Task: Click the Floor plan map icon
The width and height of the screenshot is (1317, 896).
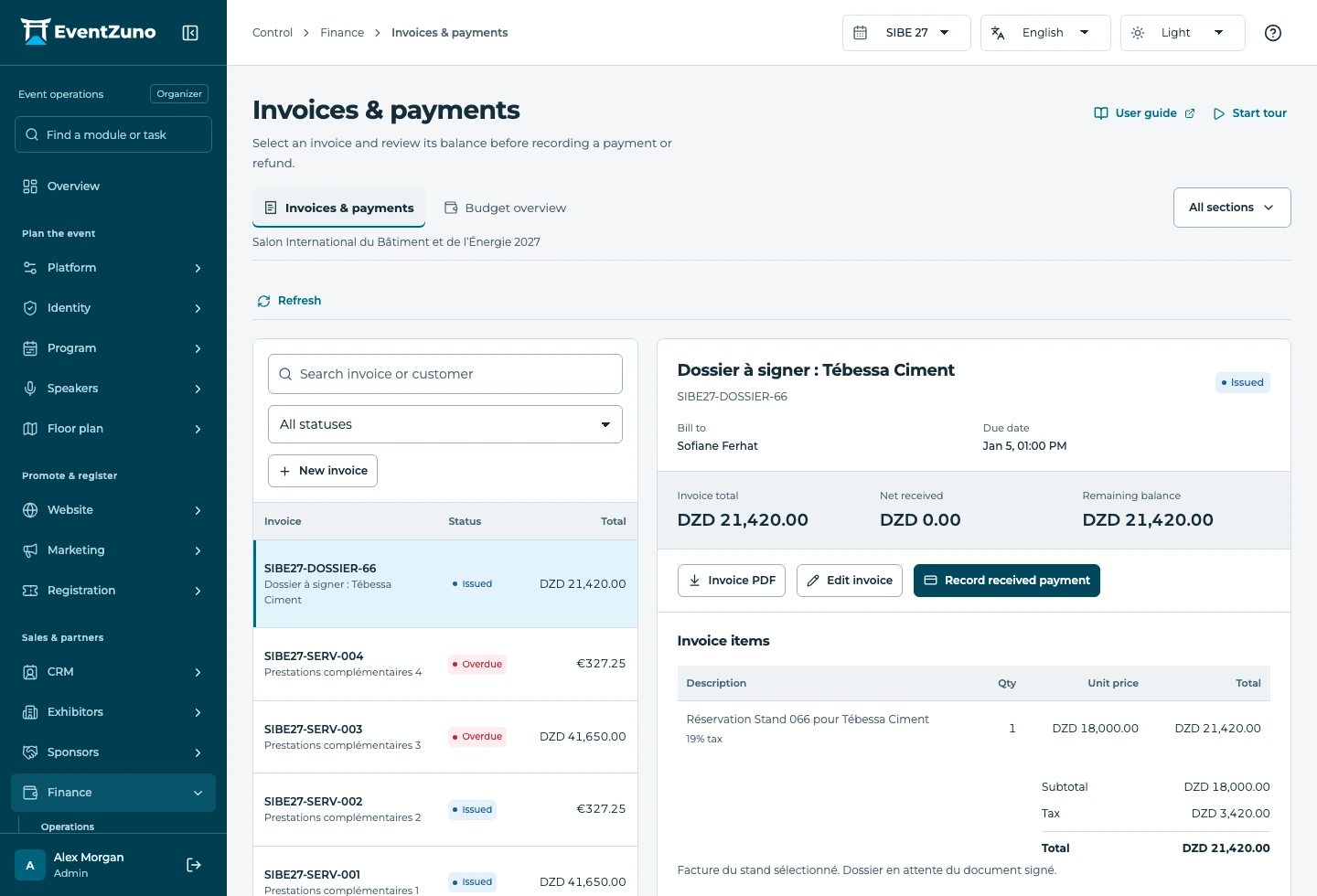Action: point(30,429)
